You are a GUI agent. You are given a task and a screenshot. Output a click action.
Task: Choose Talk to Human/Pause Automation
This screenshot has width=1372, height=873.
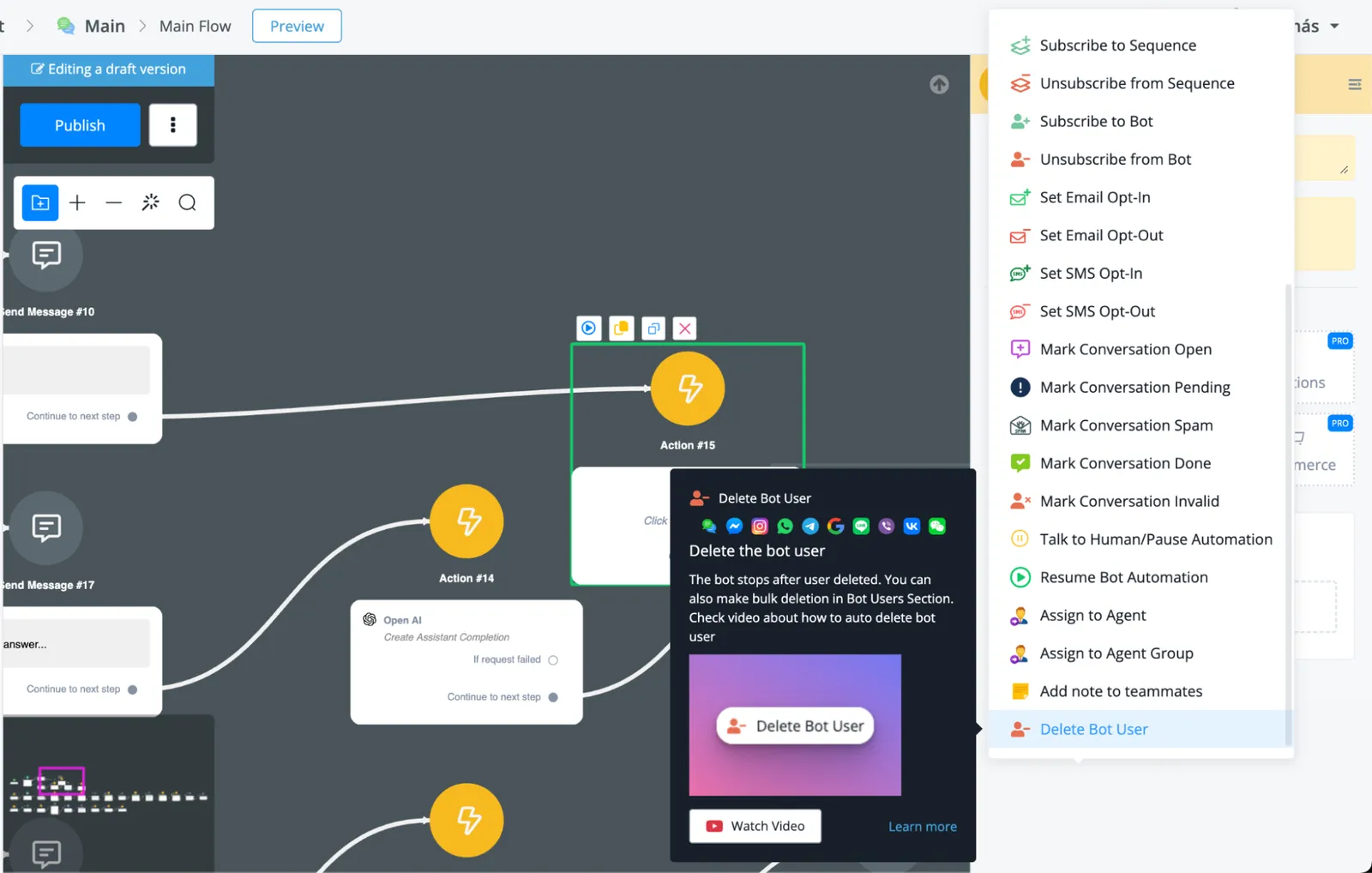[x=1140, y=539]
